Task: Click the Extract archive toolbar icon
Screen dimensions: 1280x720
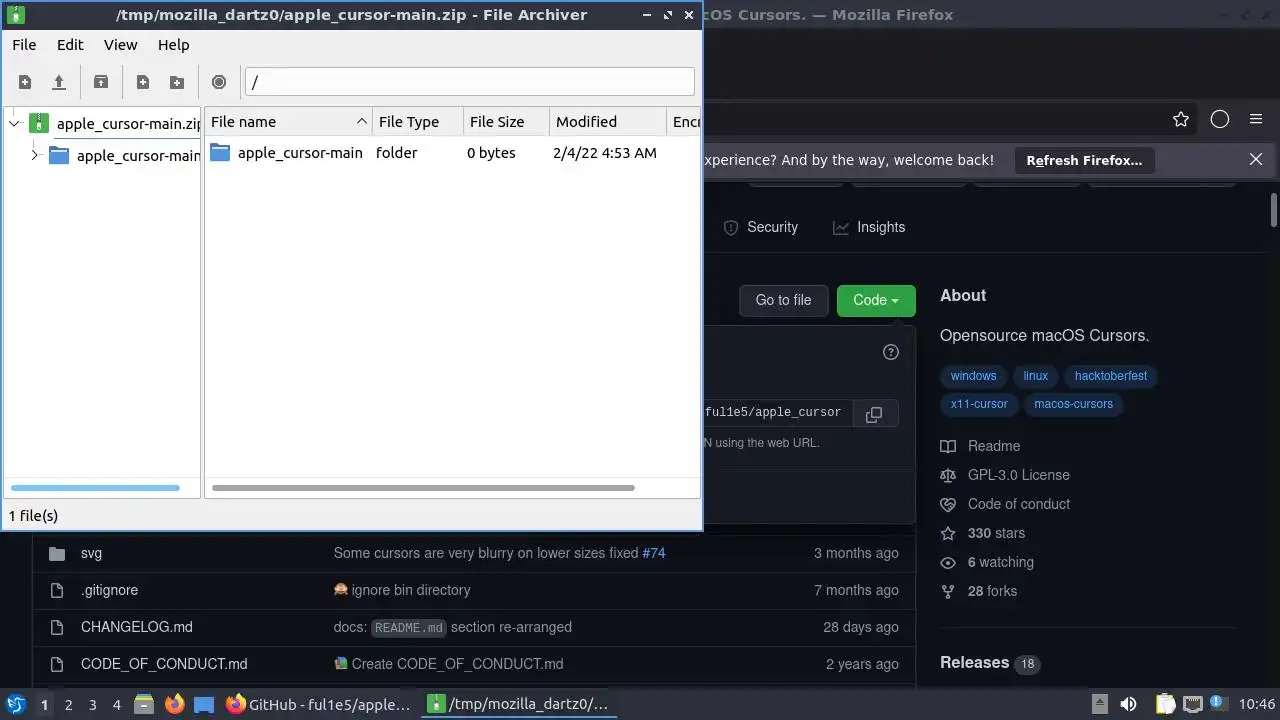Action: tap(101, 82)
